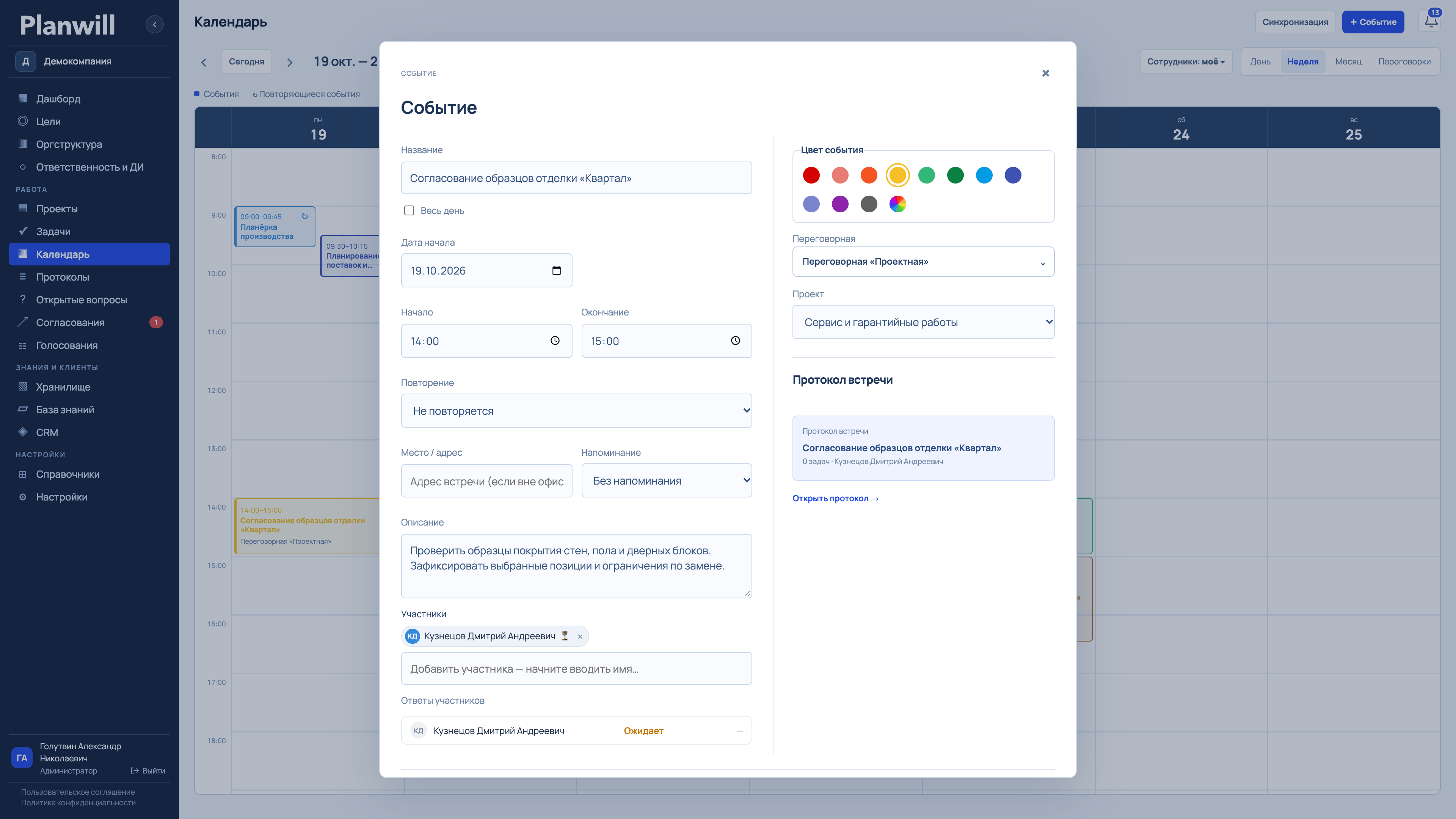
Task: Select the red event color
Action: [x=811, y=175]
